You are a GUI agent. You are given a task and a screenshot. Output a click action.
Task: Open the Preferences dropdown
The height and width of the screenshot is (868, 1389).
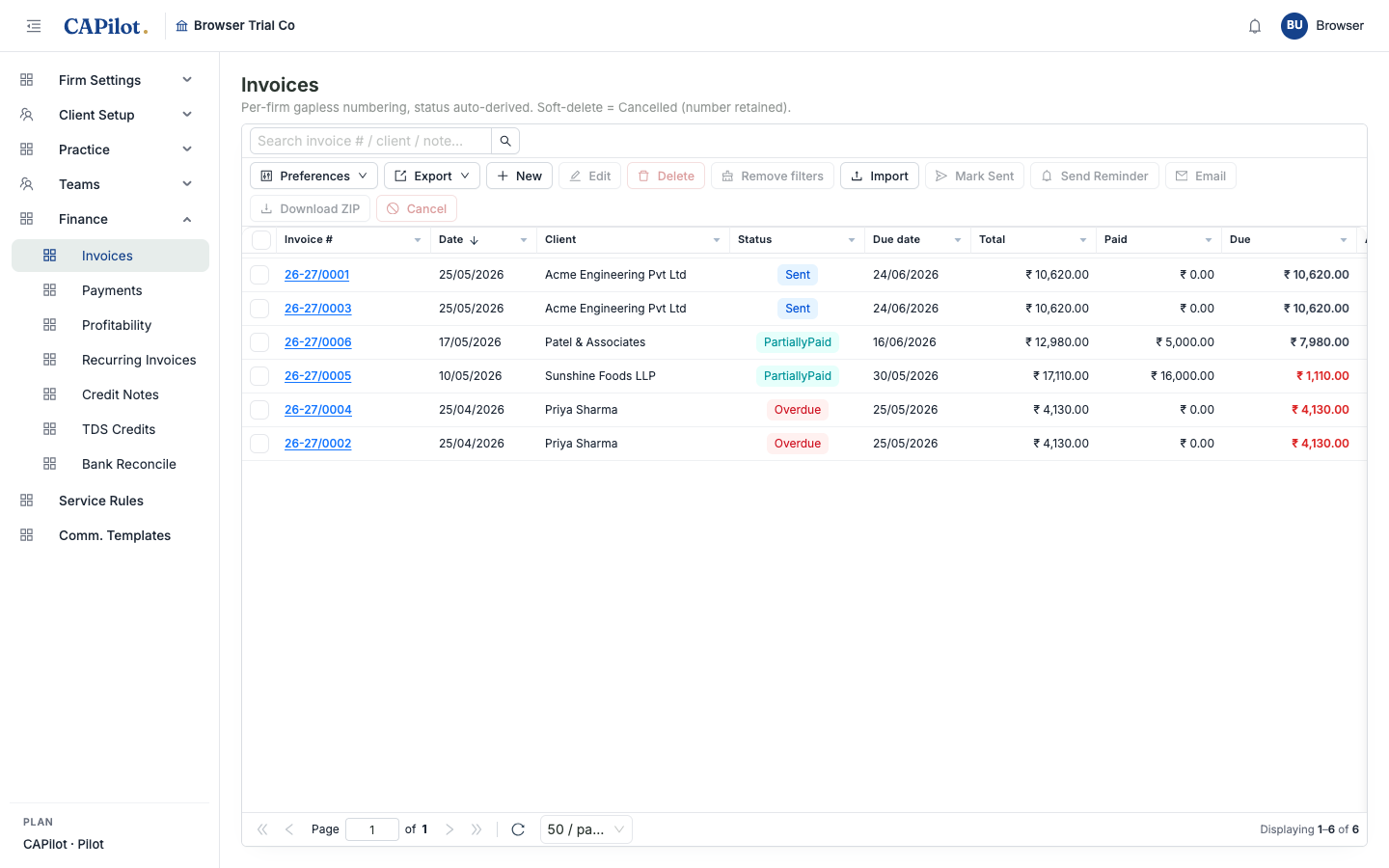pos(313,176)
